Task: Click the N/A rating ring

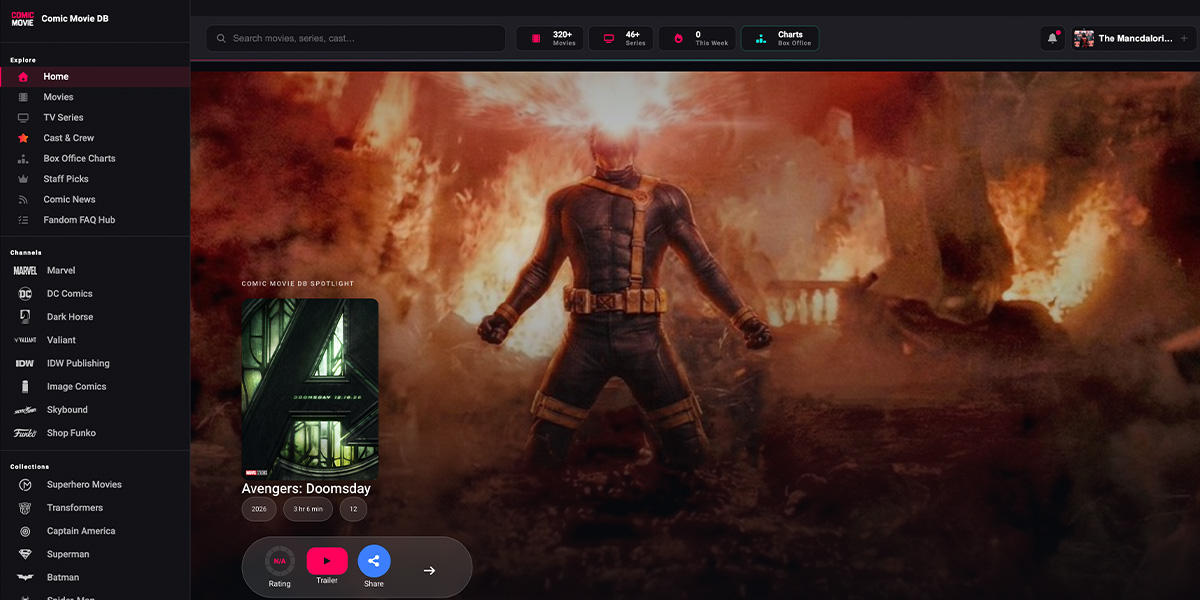Action: (x=280, y=561)
